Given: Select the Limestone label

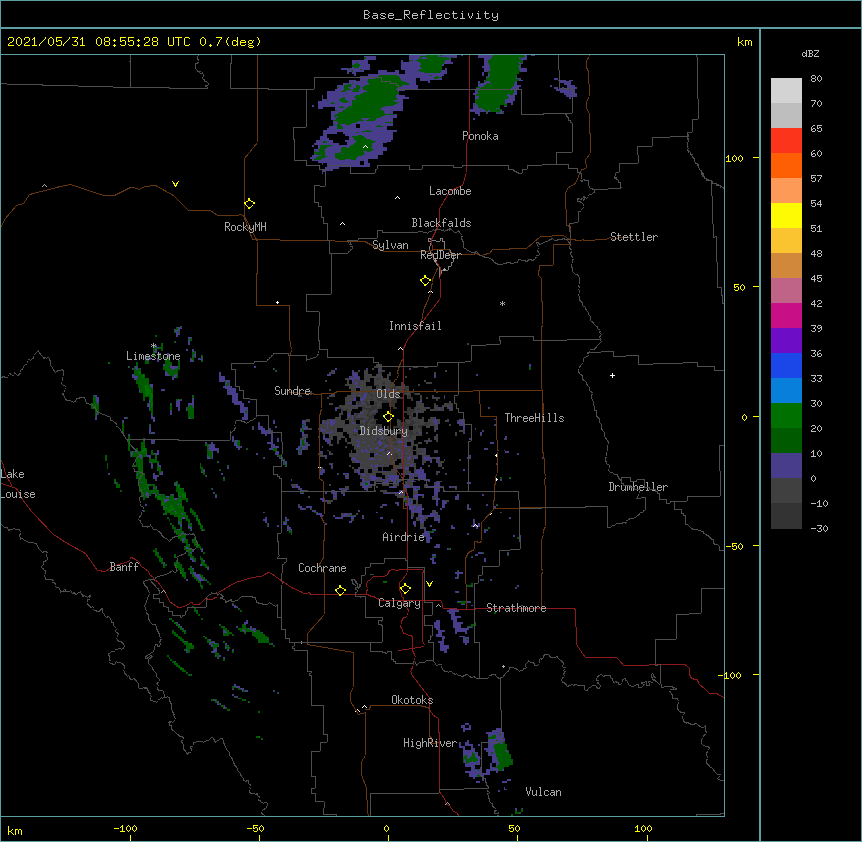Looking at the screenshot, I should (x=153, y=356).
